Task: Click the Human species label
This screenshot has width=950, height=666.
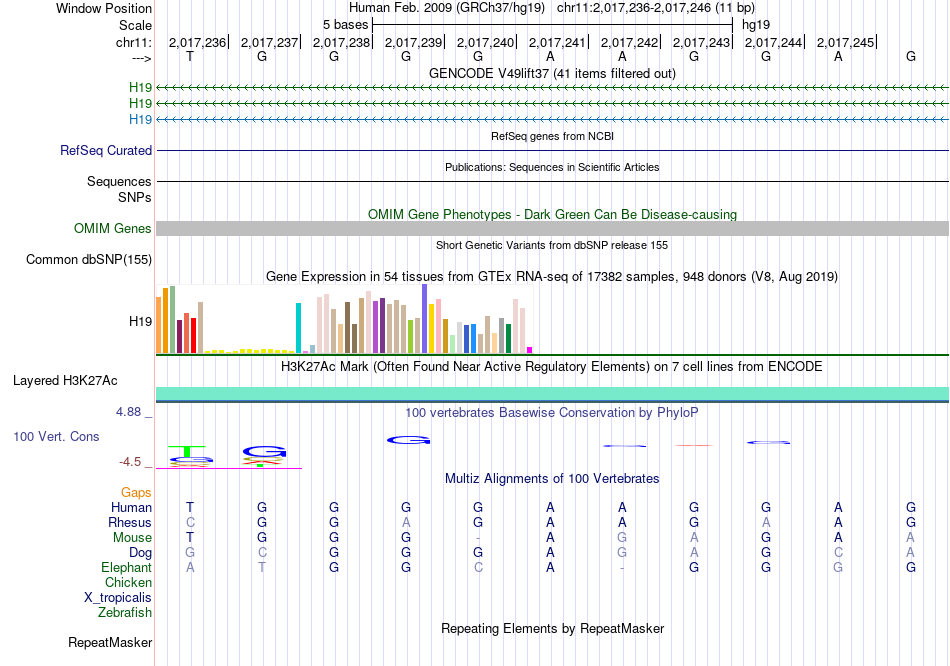Action: click(131, 507)
